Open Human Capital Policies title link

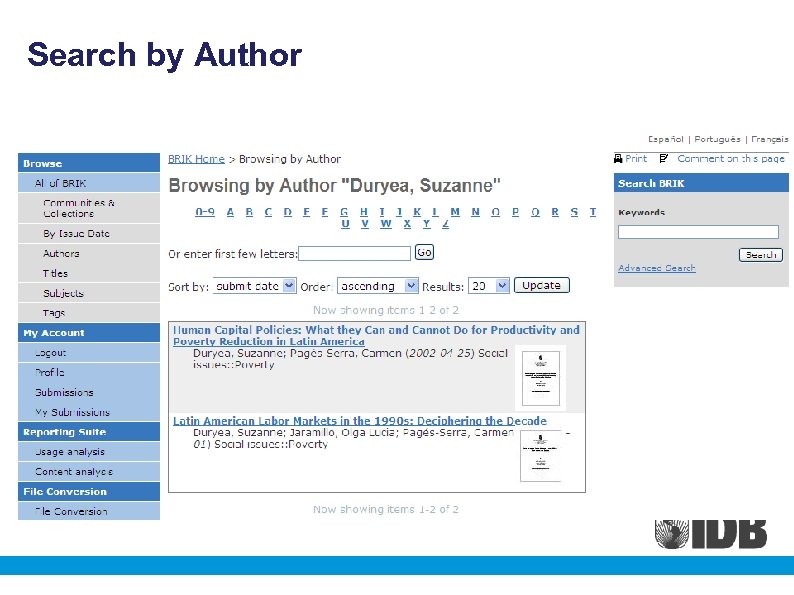376,336
